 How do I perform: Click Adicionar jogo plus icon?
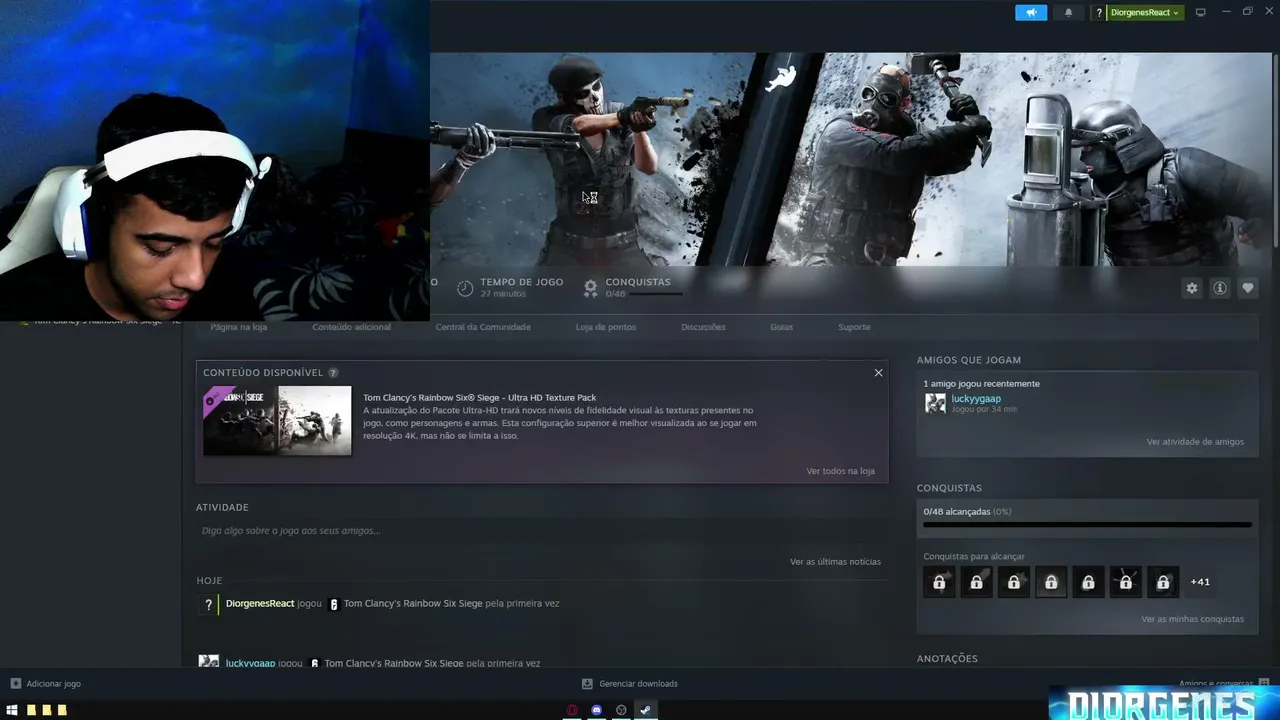(15, 684)
